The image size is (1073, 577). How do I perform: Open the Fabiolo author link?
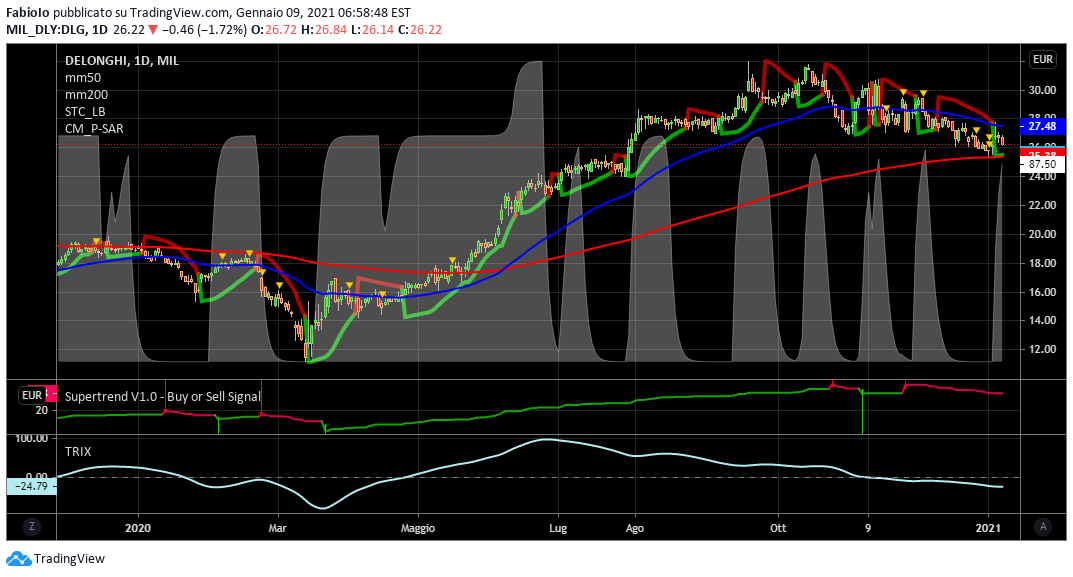(29, 13)
